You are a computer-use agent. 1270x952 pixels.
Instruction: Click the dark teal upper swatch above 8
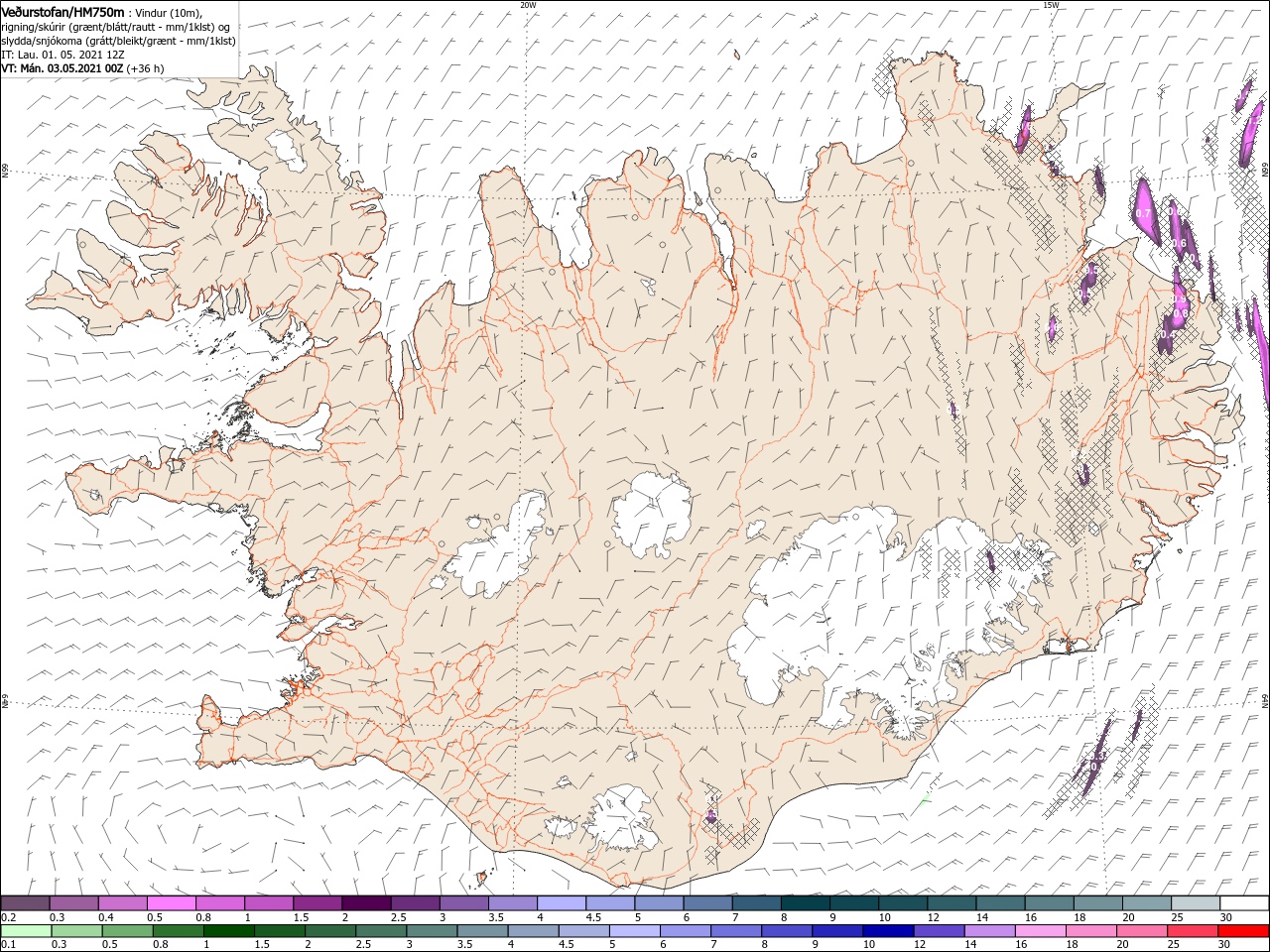click(x=805, y=903)
